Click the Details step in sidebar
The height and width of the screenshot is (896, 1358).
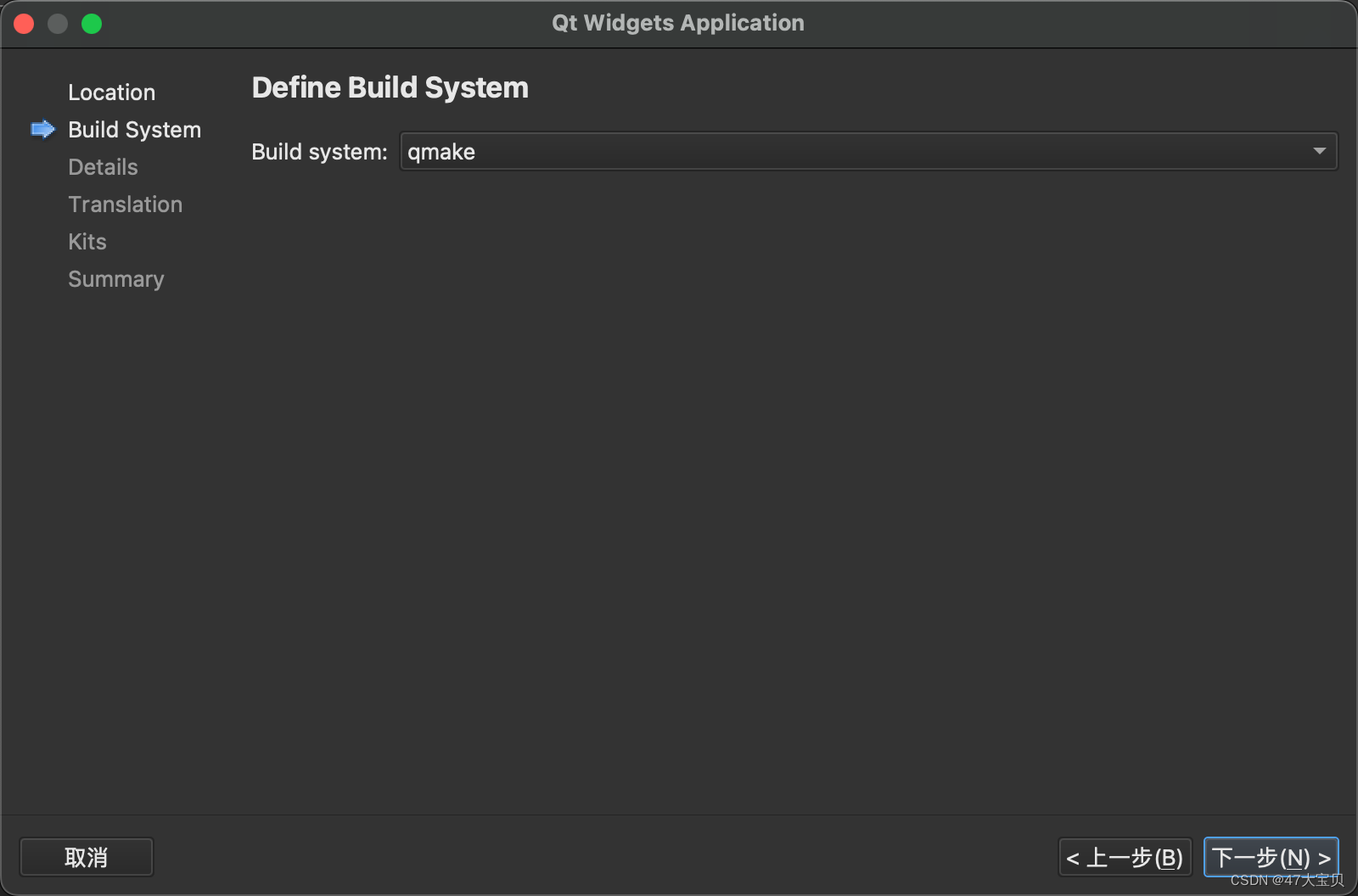click(104, 167)
